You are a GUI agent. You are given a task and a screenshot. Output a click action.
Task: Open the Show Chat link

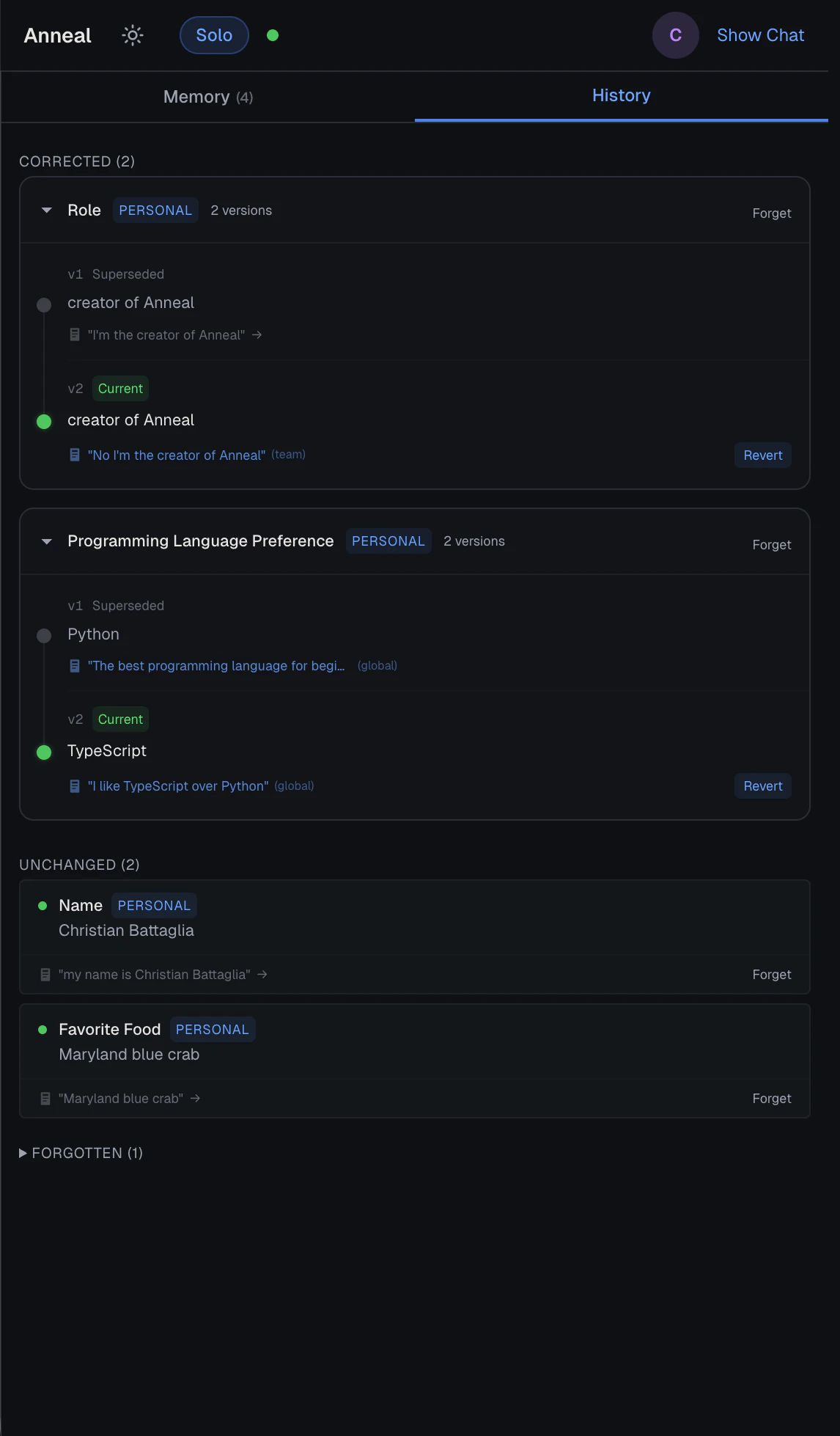(760, 35)
